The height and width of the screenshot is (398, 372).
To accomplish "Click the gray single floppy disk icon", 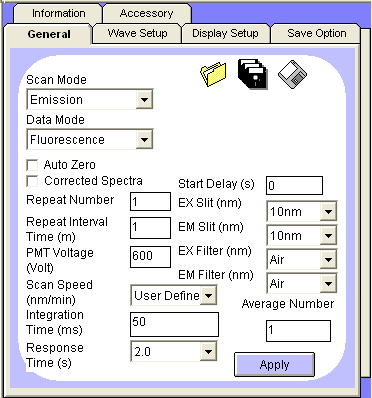I will point(292,74).
